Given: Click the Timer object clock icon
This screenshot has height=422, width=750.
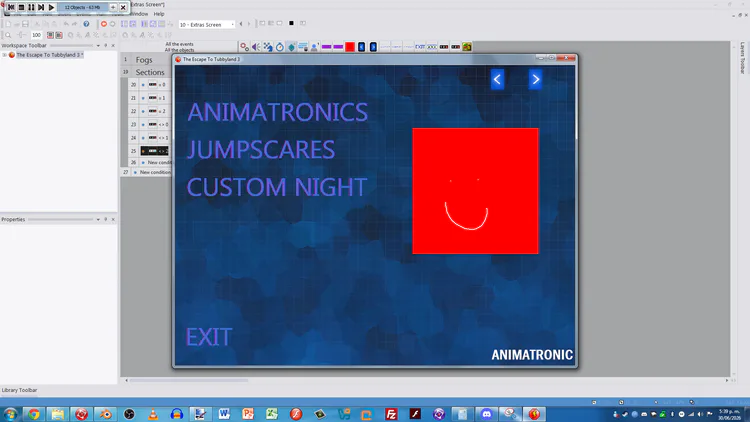Looking at the screenshot, I should (x=280, y=46).
